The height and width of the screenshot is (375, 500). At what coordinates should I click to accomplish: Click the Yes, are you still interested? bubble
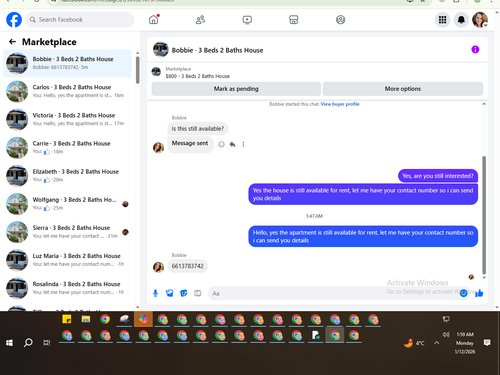pos(438,176)
